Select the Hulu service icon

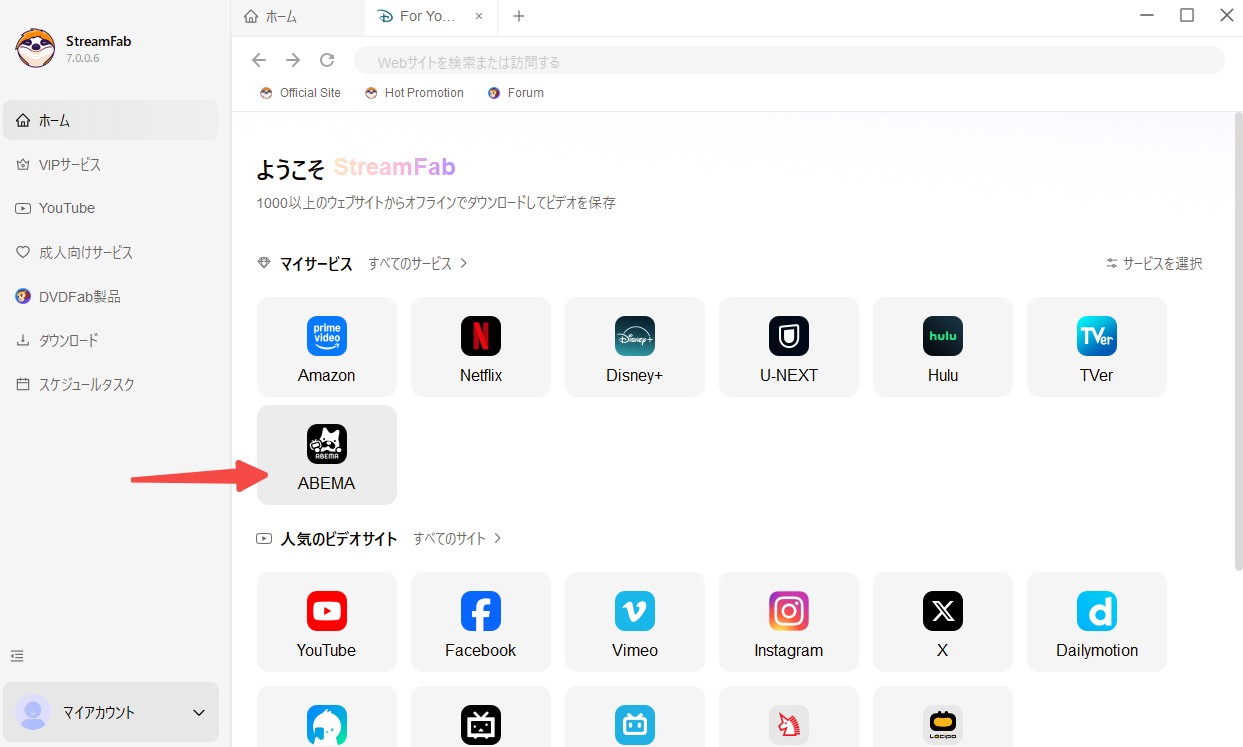(x=943, y=346)
